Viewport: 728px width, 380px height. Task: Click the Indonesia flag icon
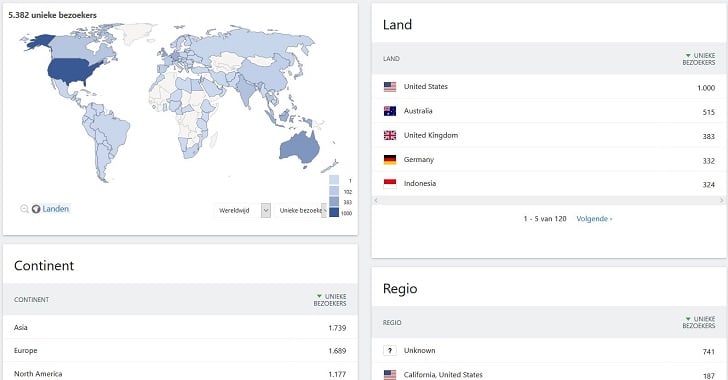click(x=390, y=183)
